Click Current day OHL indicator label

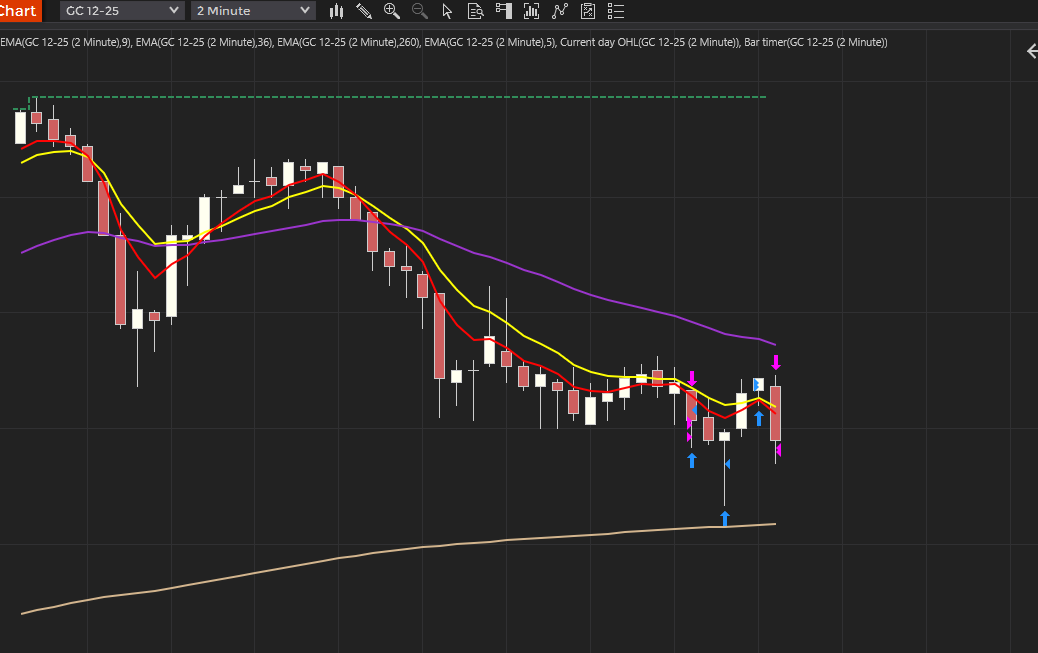pos(649,42)
